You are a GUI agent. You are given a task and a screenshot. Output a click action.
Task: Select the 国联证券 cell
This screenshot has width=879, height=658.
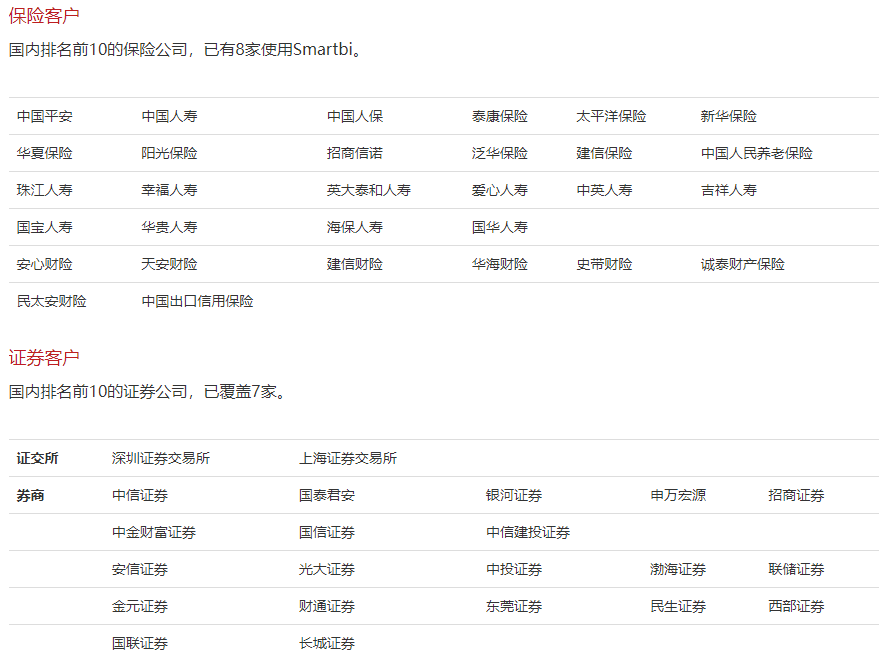140,643
